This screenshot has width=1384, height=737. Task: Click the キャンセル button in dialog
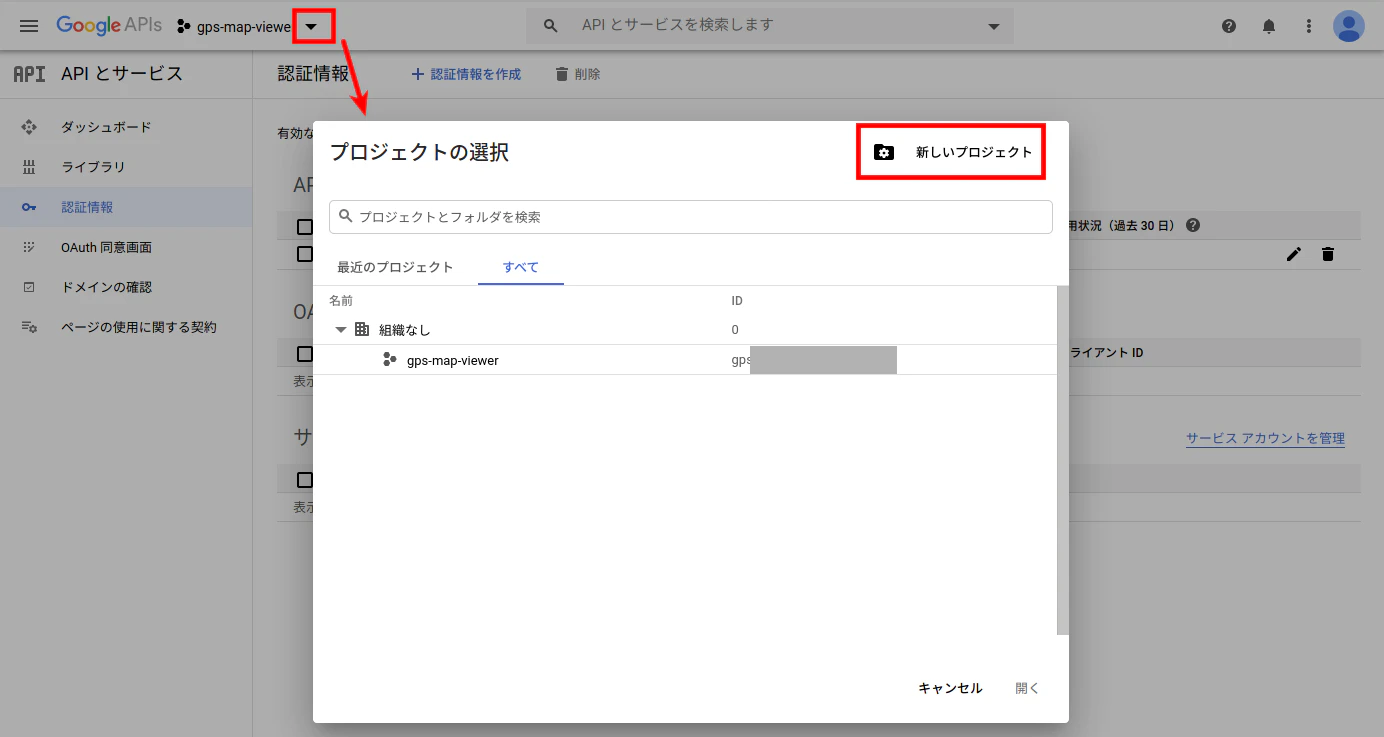(x=950, y=688)
